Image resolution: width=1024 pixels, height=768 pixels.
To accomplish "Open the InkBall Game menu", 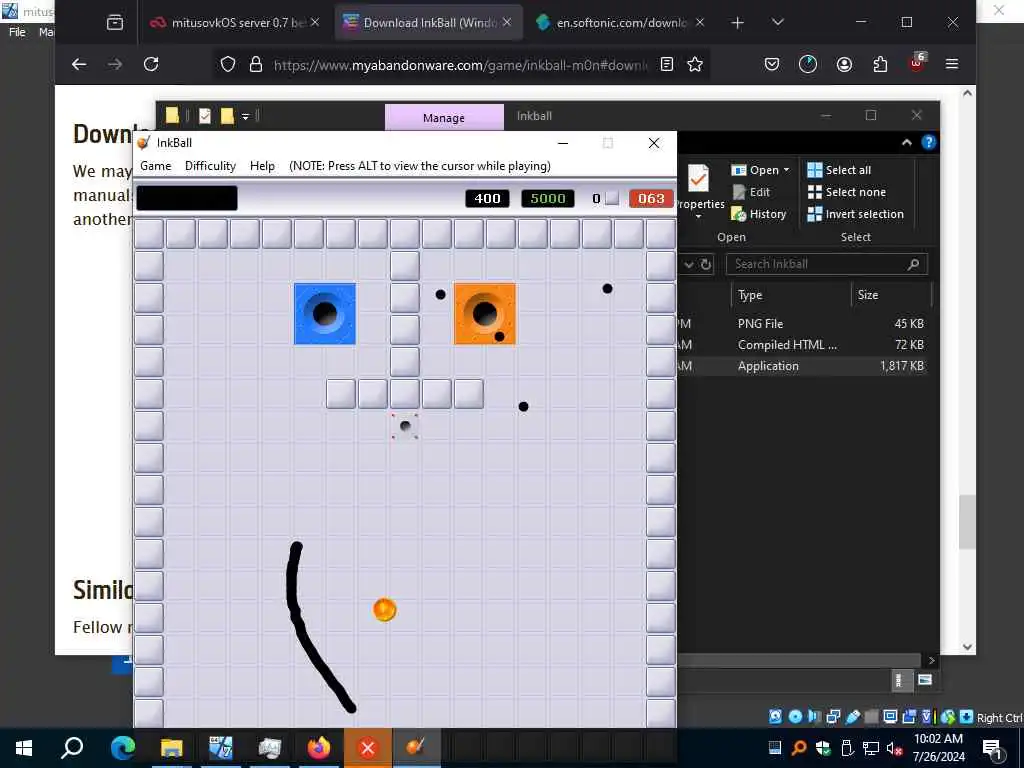I will (155, 166).
